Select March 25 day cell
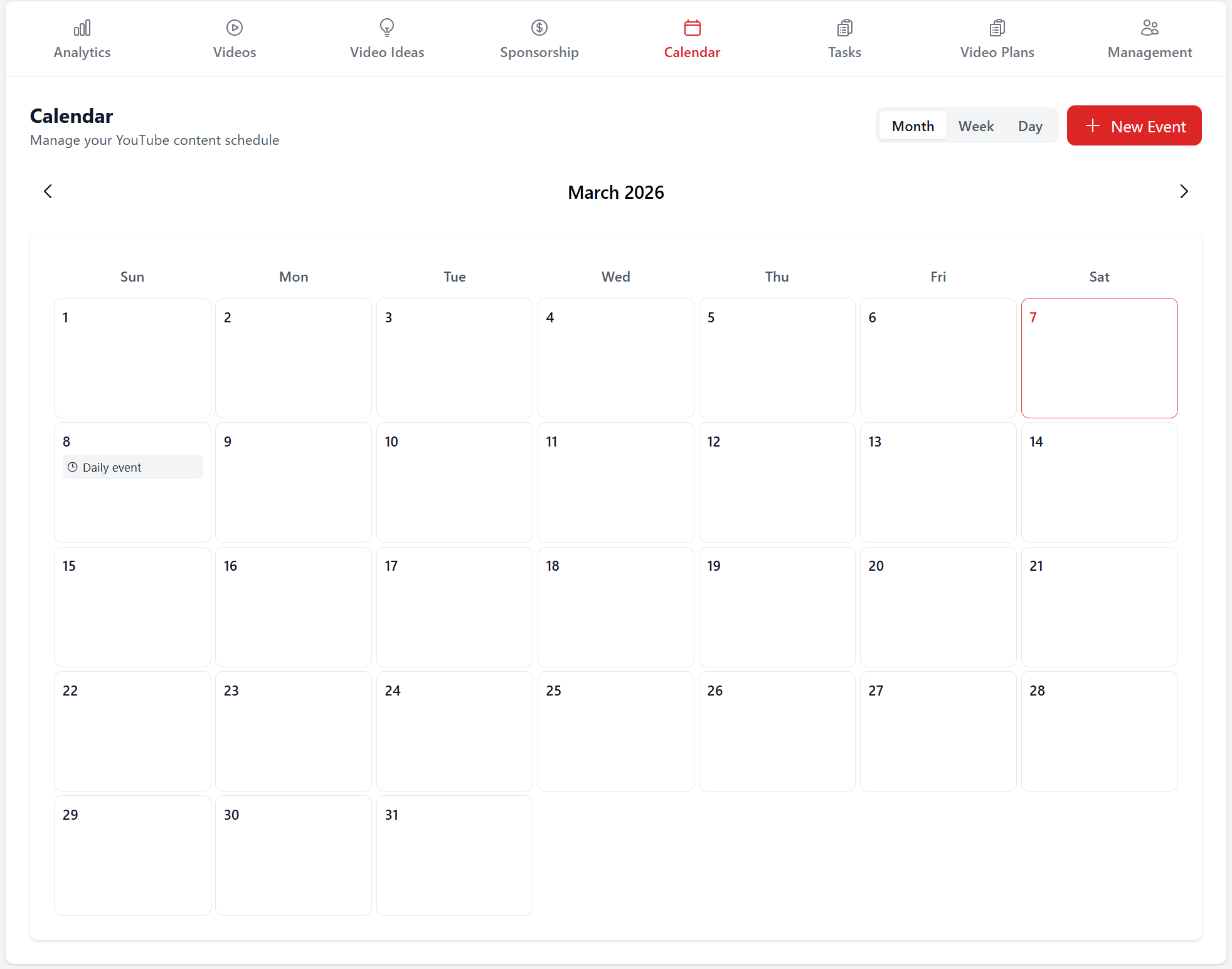The width and height of the screenshot is (1232, 969). (x=616, y=731)
